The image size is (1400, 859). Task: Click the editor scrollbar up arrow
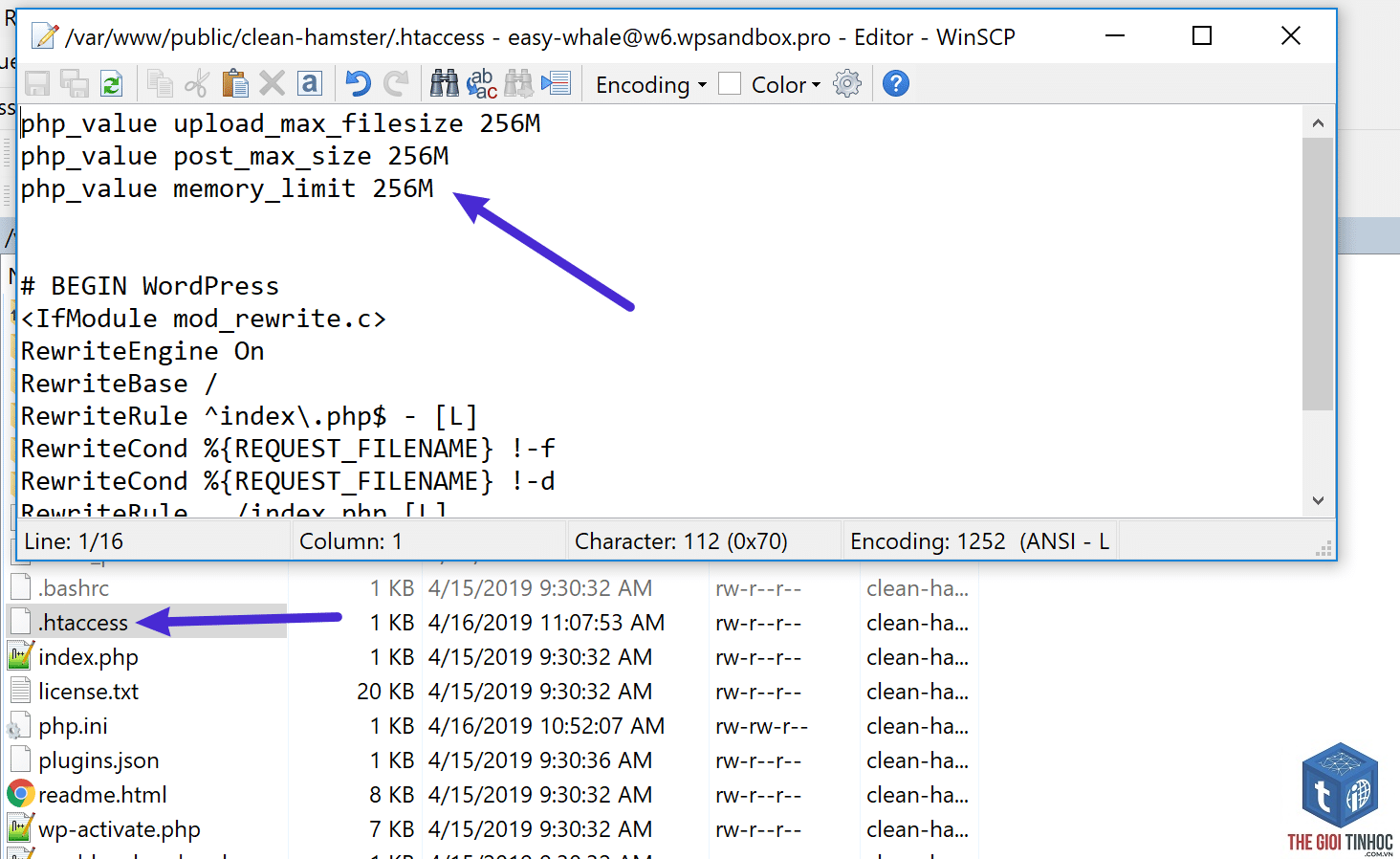1318,122
